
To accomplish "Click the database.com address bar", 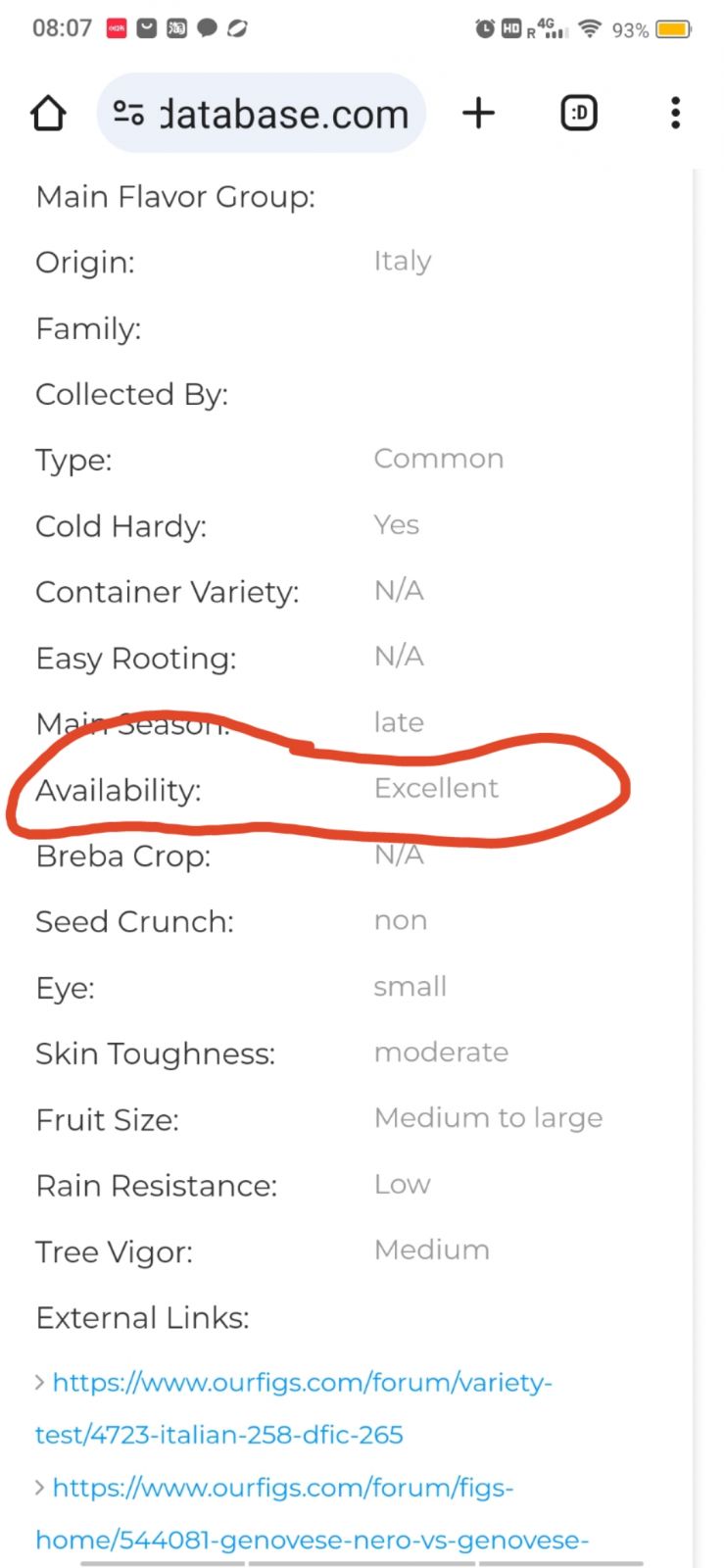I will (x=283, y=115).
